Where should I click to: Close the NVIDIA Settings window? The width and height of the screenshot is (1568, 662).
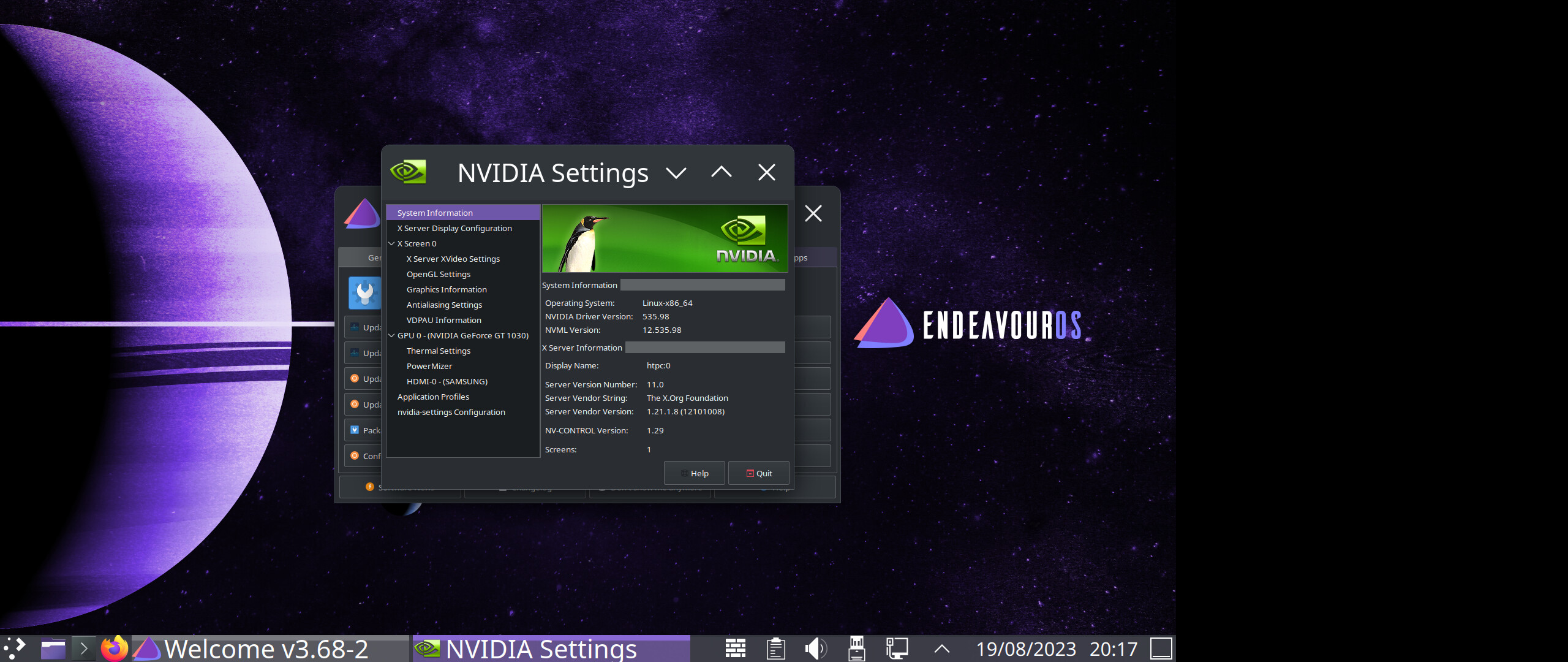coord(767,173)
